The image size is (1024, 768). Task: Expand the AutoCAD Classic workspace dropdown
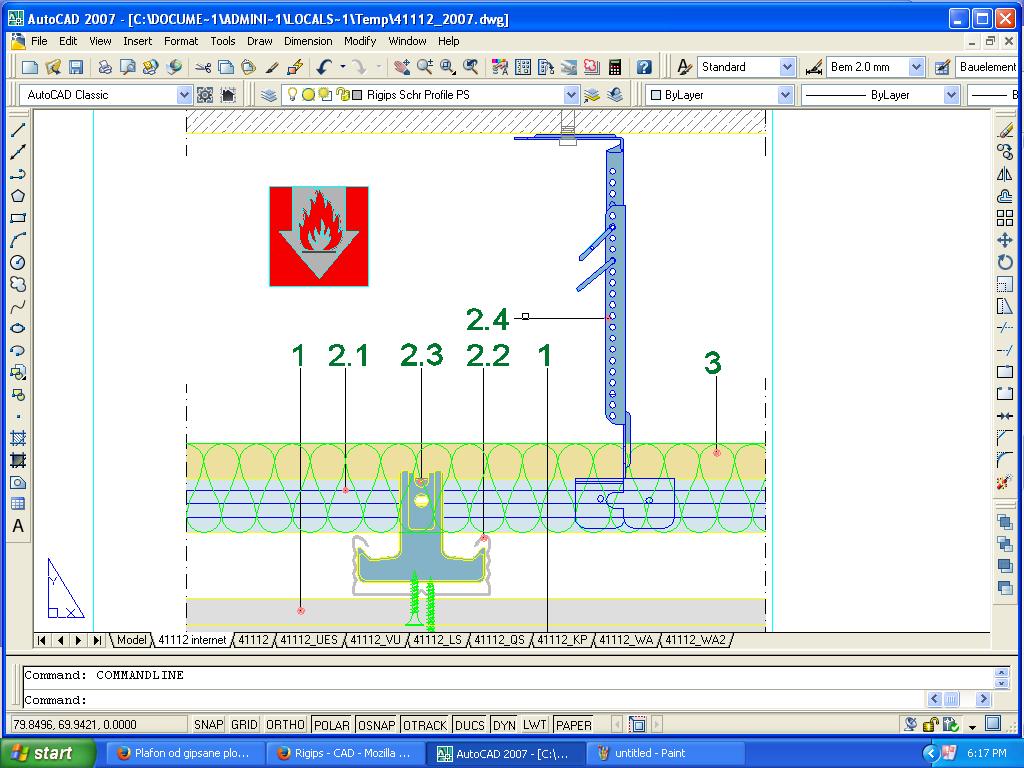tap(184, 95)
